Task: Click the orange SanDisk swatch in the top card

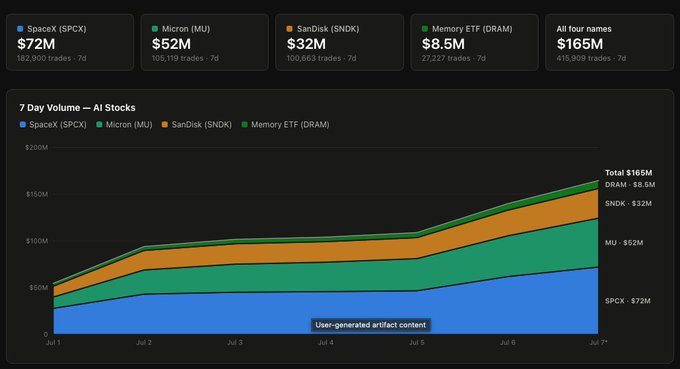Action: pos(290,29)
